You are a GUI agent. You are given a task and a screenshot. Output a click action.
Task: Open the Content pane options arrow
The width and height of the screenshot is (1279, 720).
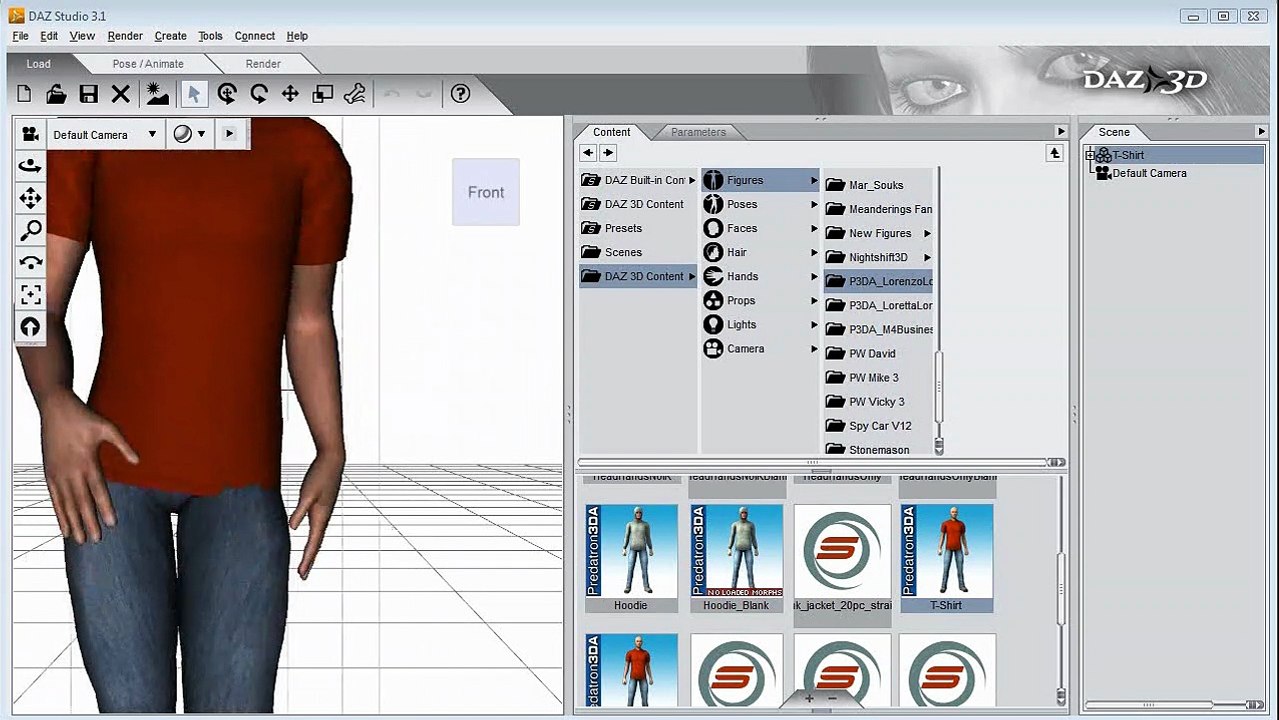click(x=1061, y=132)
